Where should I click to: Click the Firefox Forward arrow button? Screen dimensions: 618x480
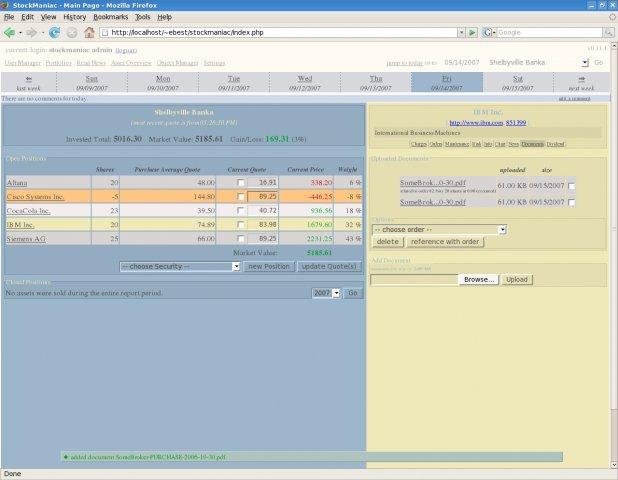point(32,33)
